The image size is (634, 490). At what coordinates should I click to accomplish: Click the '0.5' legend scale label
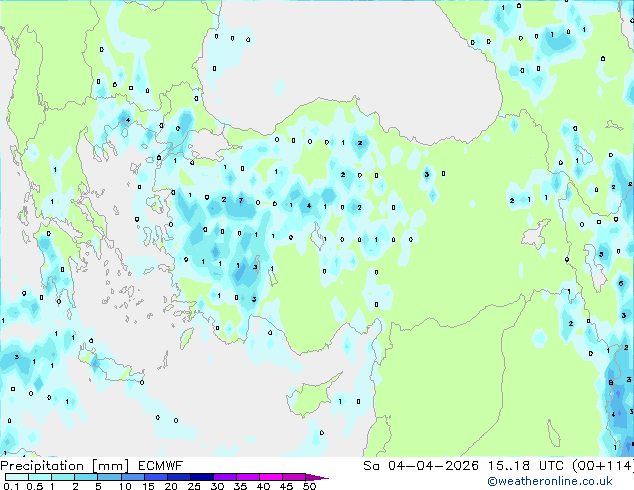[35, 486]
